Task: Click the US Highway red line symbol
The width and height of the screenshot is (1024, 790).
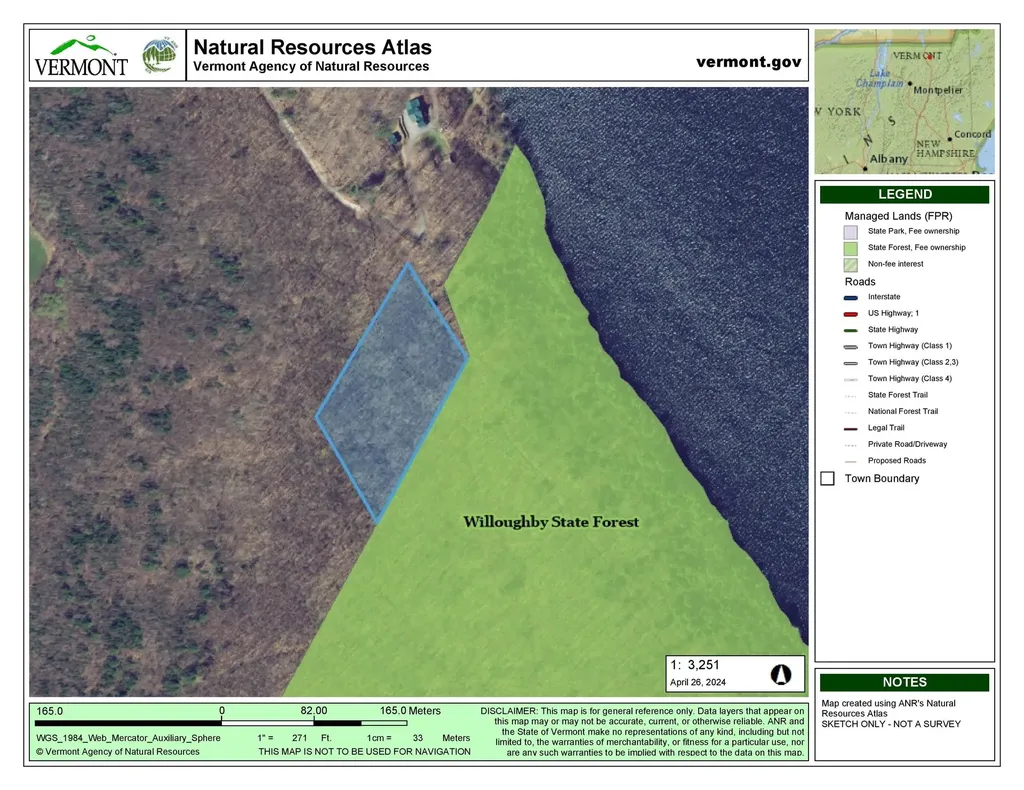Action: pos(850,314)
